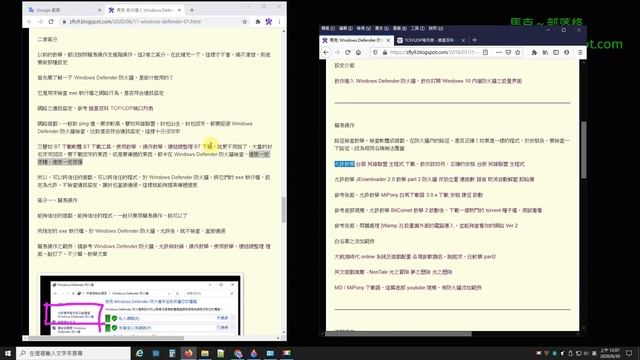The image size is (640, 360).
Task: Click the Chrome address bar URL
Action: point(135,22)
